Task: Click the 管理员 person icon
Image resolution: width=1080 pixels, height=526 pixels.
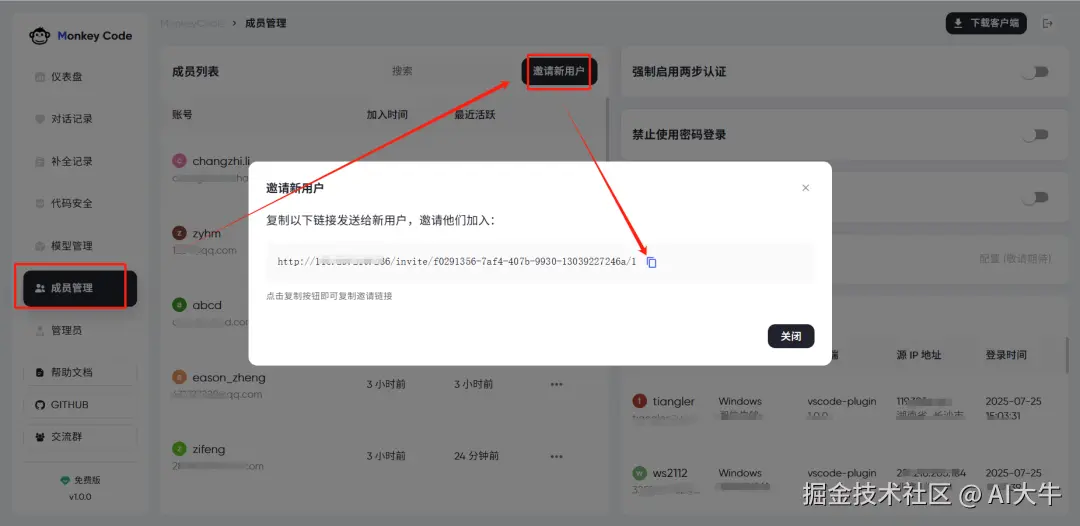Action: 40,330
